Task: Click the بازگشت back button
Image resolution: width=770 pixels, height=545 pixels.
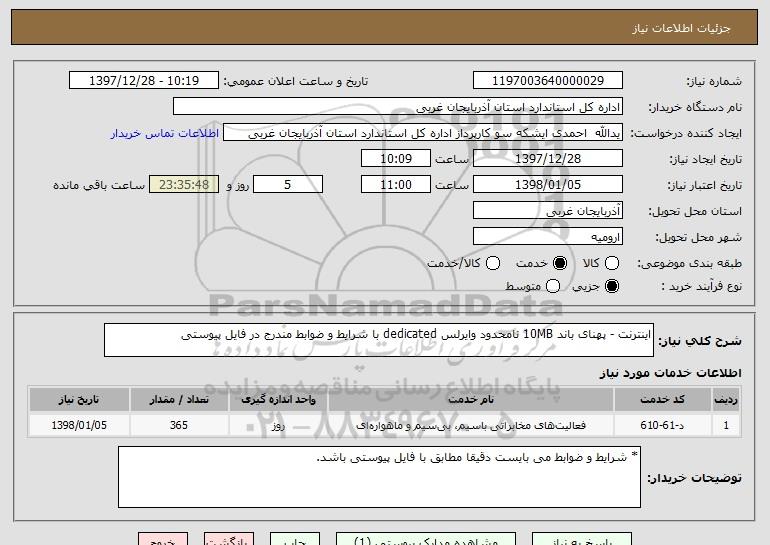Action: (x=229, y=539)
